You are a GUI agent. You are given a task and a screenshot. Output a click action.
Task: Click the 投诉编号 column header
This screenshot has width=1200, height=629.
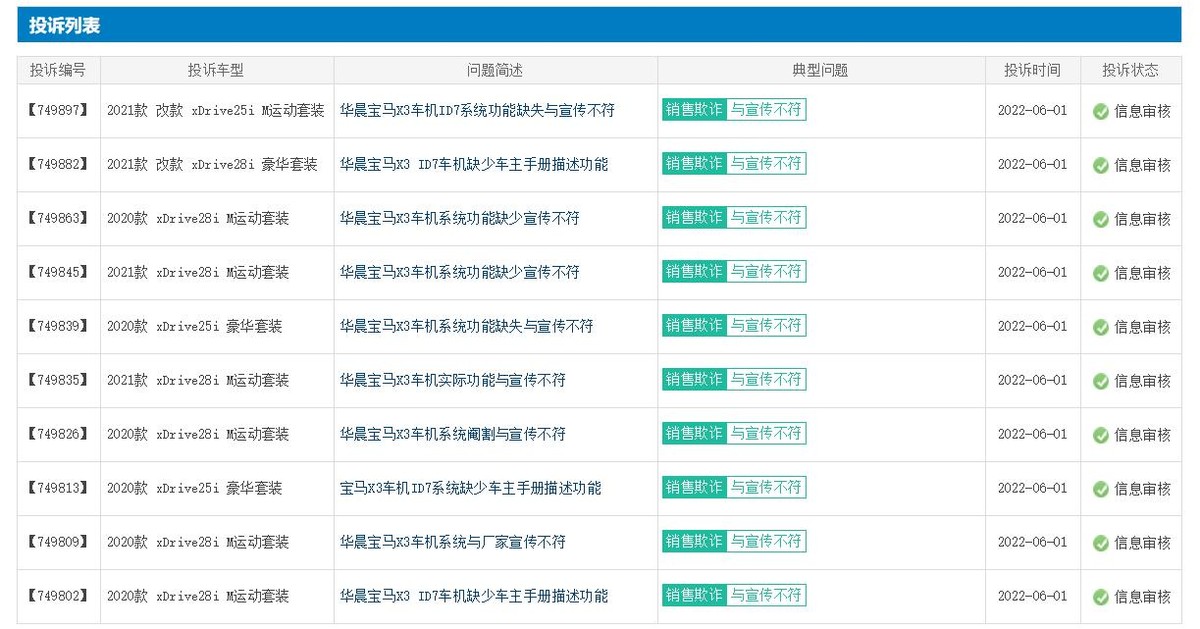pyautogui.click(x=58, y=70)
